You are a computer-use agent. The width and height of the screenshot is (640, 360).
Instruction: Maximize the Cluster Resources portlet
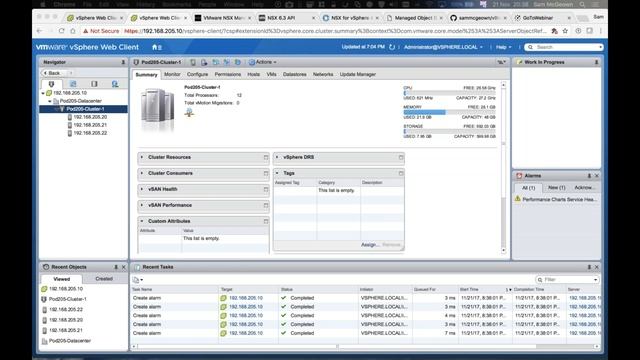266,158
